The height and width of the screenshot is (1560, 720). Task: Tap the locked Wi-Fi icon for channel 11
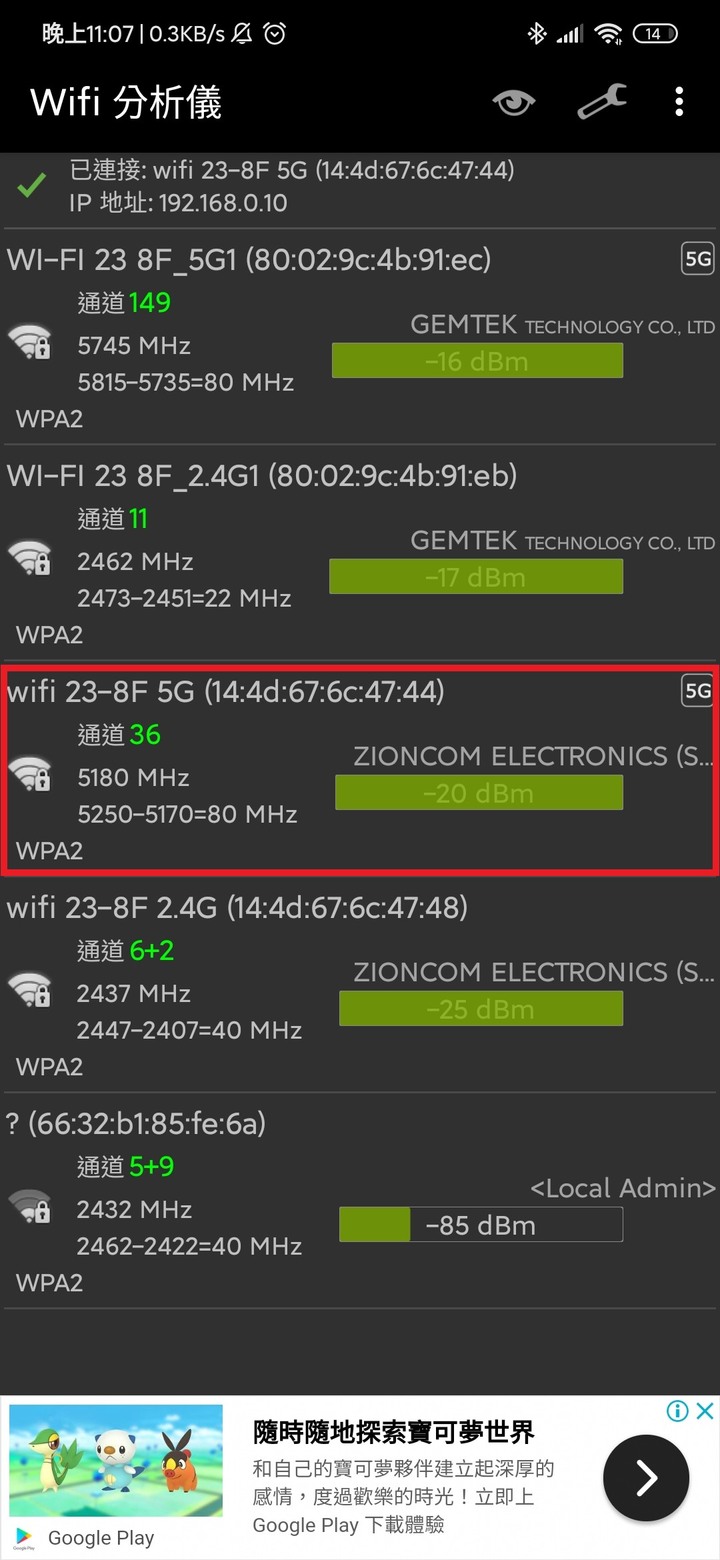click(30, 558)
